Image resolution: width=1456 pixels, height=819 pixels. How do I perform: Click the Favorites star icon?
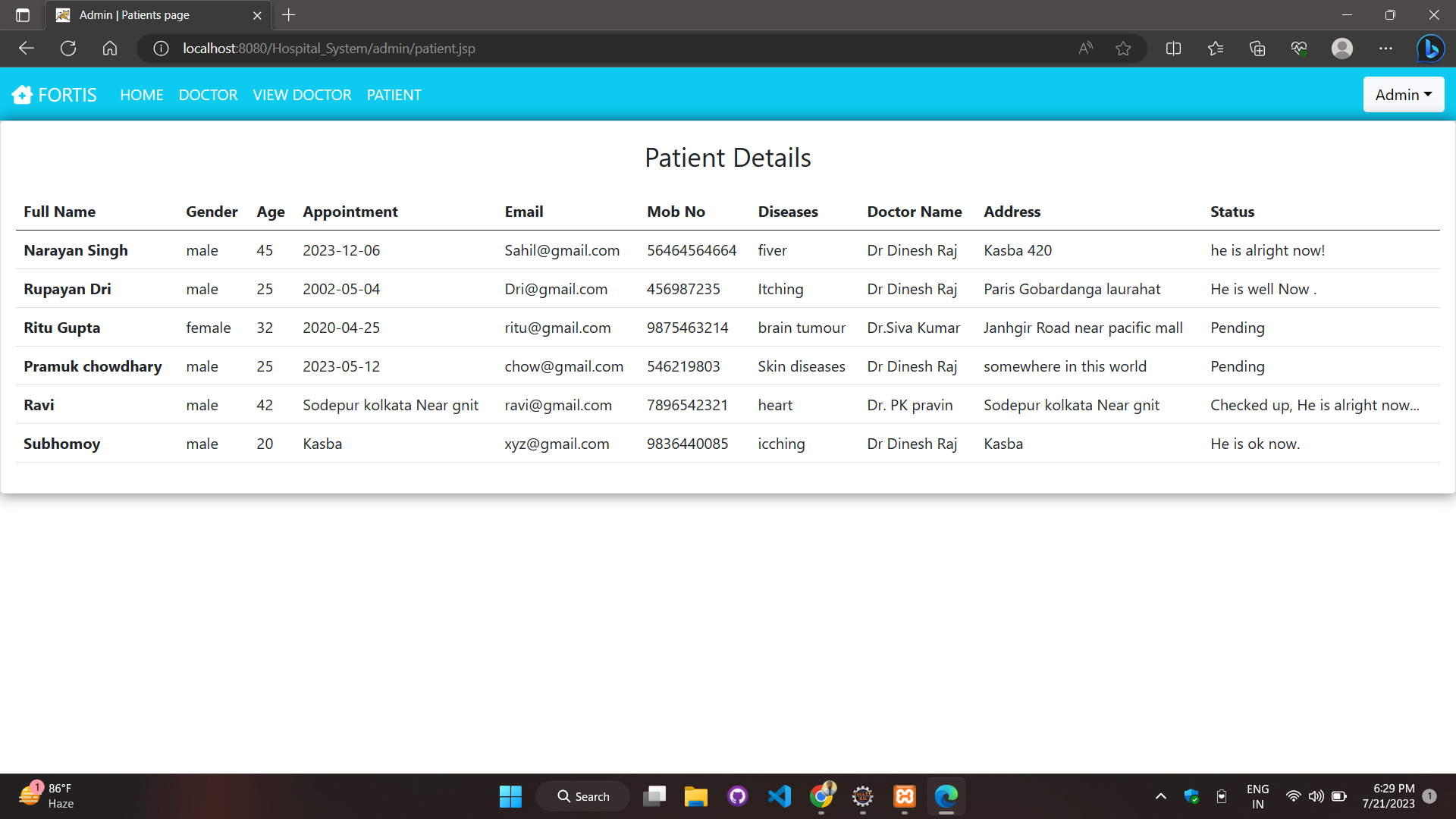1123,48
